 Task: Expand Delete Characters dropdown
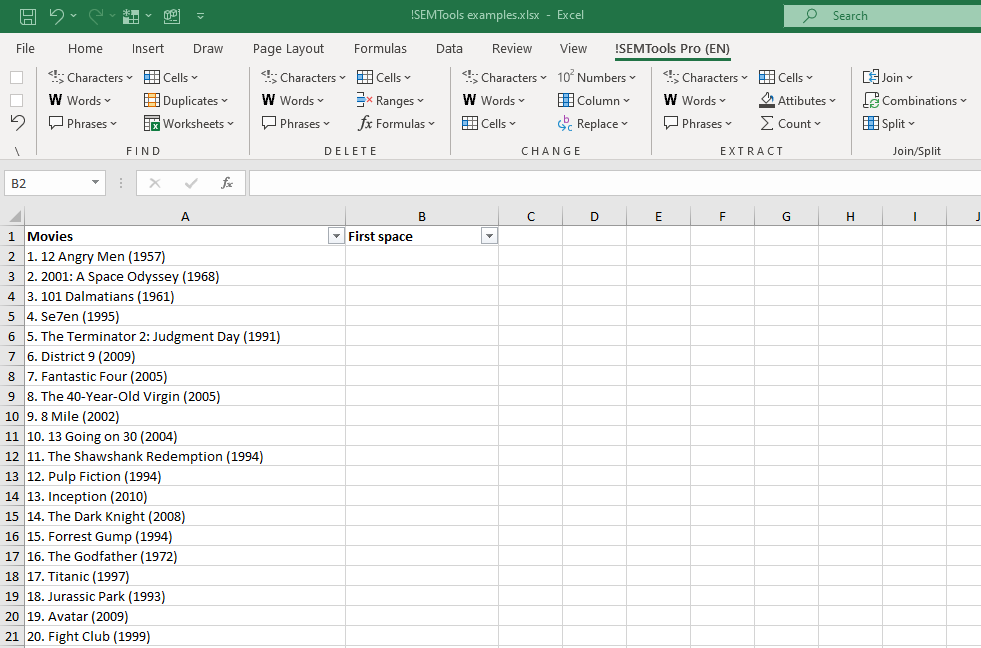pos(343,78)
